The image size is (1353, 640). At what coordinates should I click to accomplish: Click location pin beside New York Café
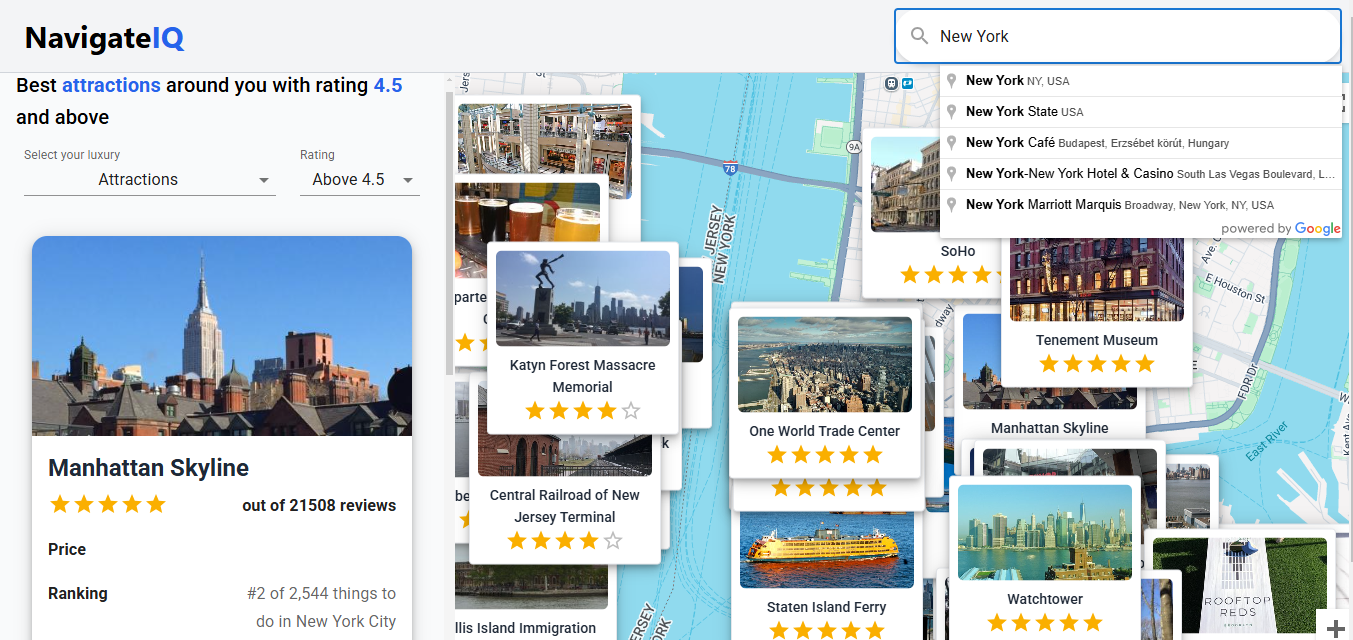click(x=952, y=143)
